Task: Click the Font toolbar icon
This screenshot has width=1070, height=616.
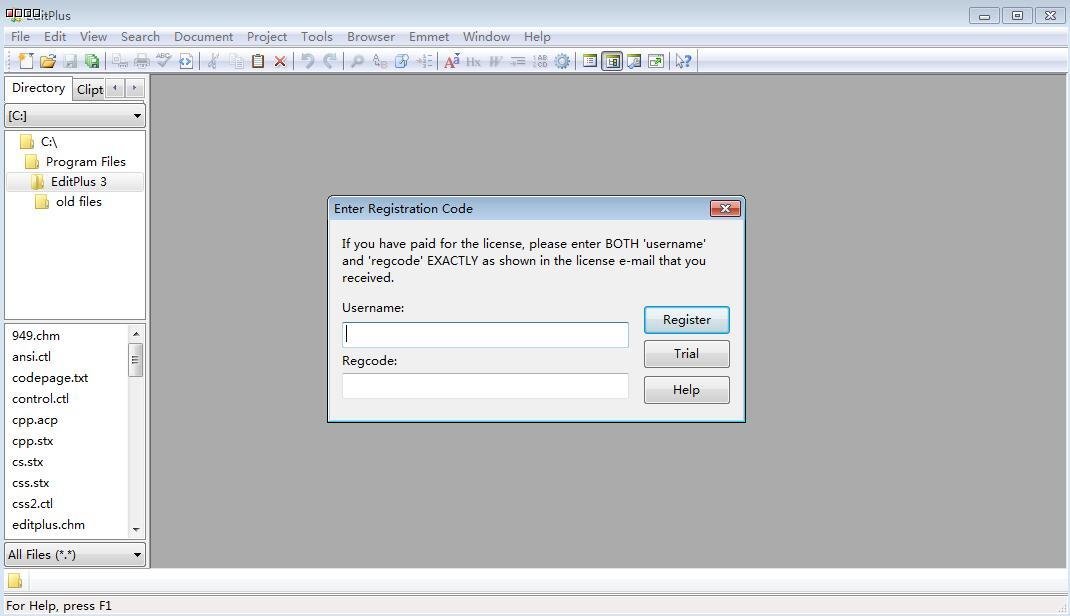Action: pyautogui.click(x=452, y=61)
